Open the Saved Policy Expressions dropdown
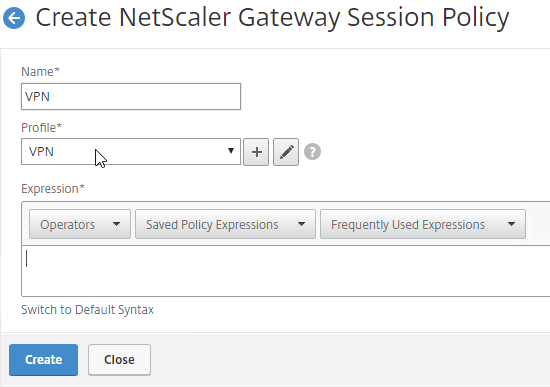 click(226, 224)
